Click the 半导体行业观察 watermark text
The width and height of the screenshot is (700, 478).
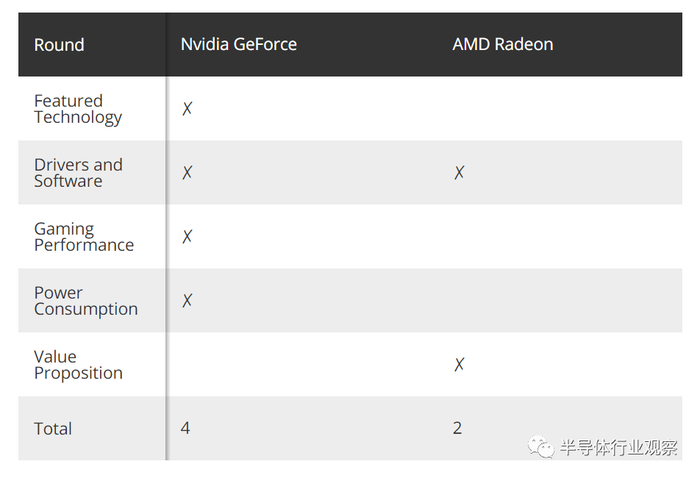[618, 447]
